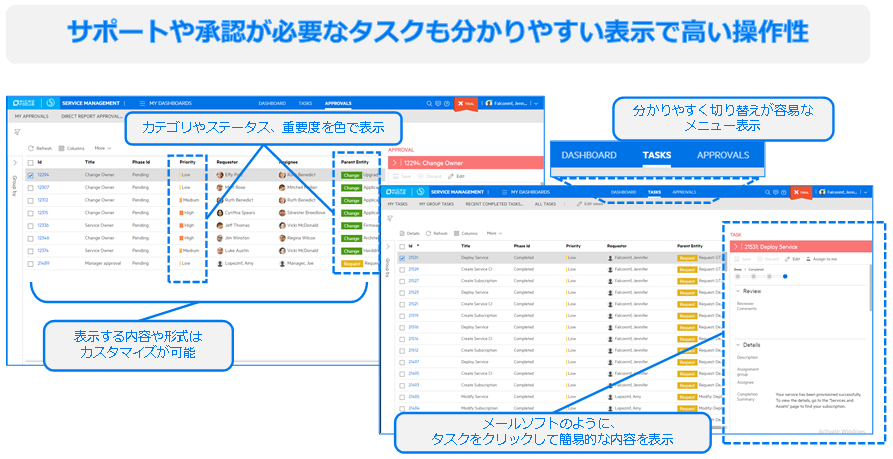This screenshot has width=893, height=459.
Task: Uncheck the checked row 12294 checkbox
Action: [30, 174]
